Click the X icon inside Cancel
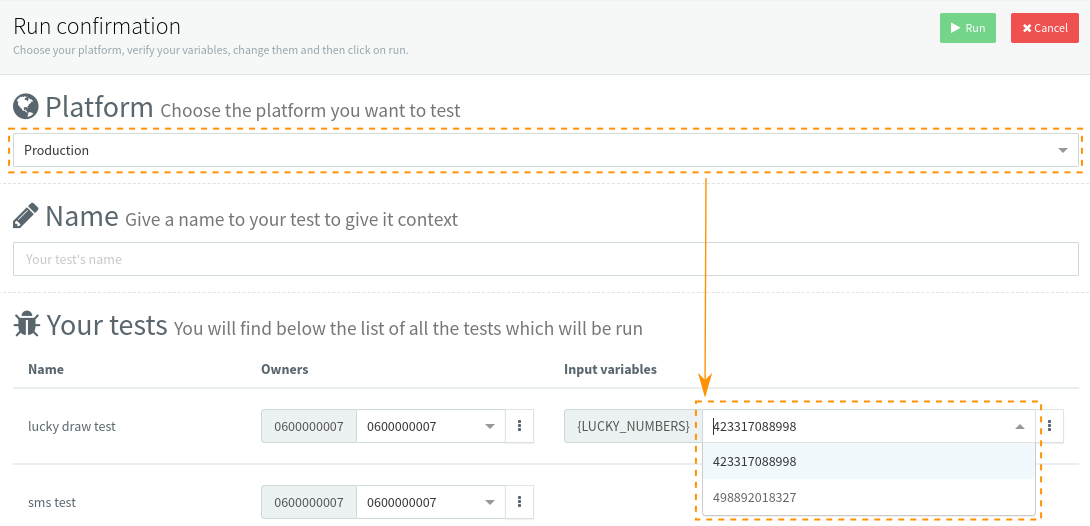 point(1027,28)
